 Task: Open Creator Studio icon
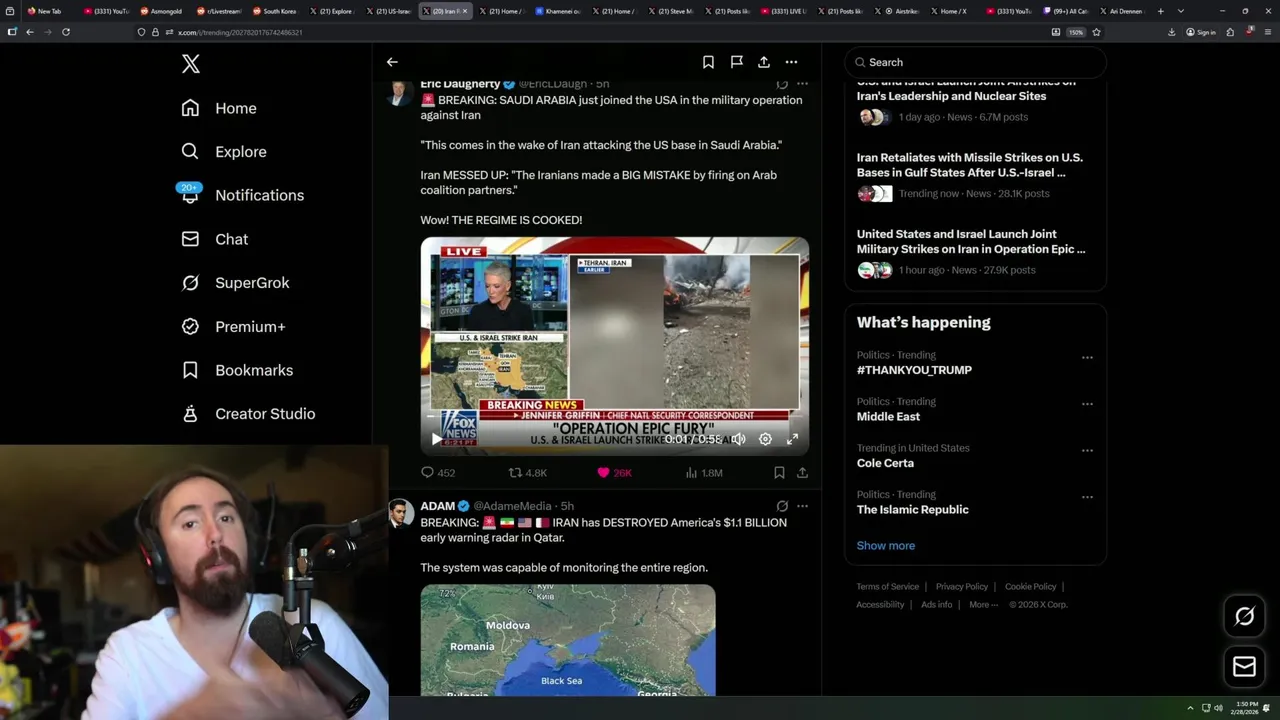click(x=190, y=413)
